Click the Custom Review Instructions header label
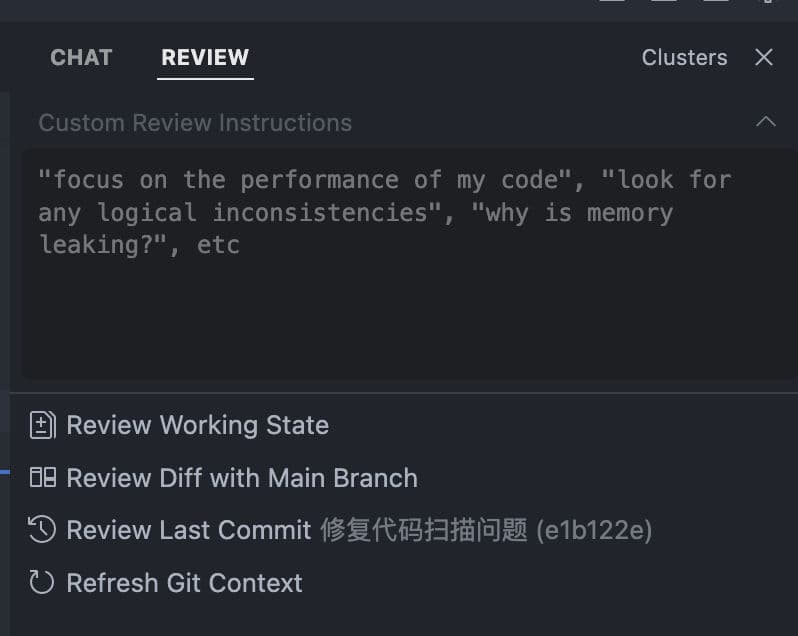Viewport: 798px width, 636px height. point(195,123)
